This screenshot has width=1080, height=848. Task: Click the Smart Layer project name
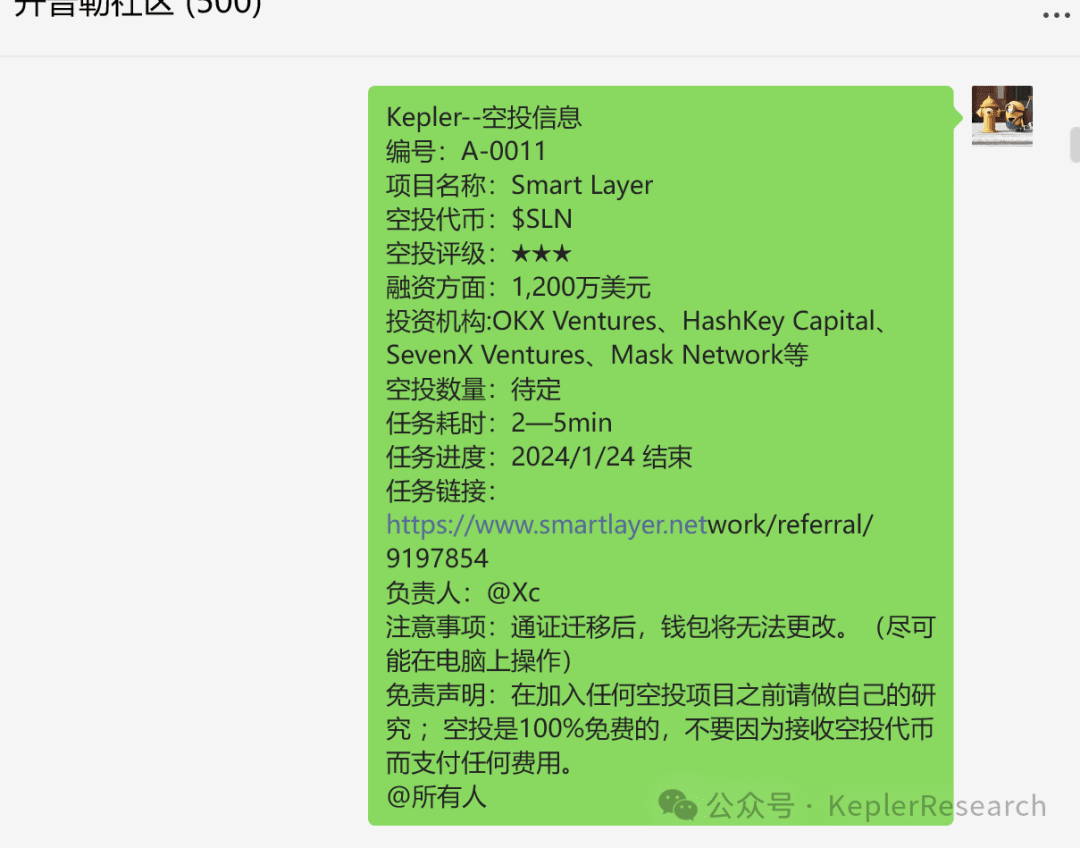tap(581, 185)
